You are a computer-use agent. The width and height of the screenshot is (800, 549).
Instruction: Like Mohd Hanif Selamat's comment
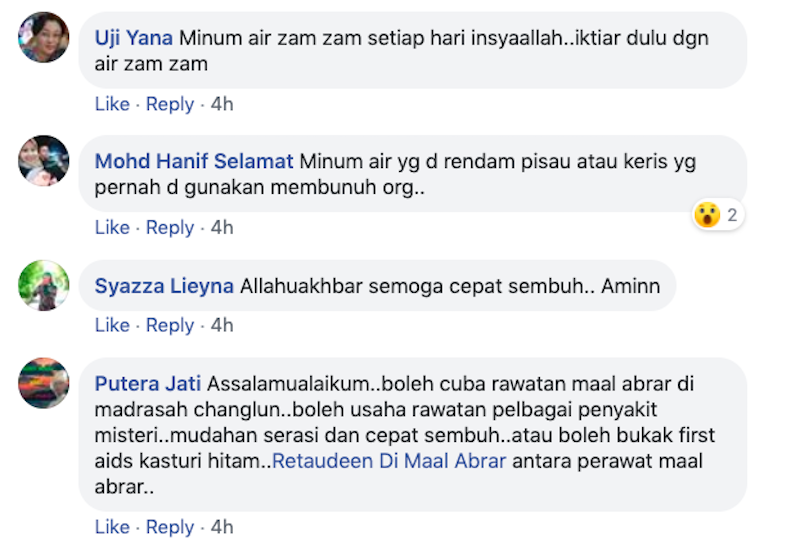coord(112,228)
